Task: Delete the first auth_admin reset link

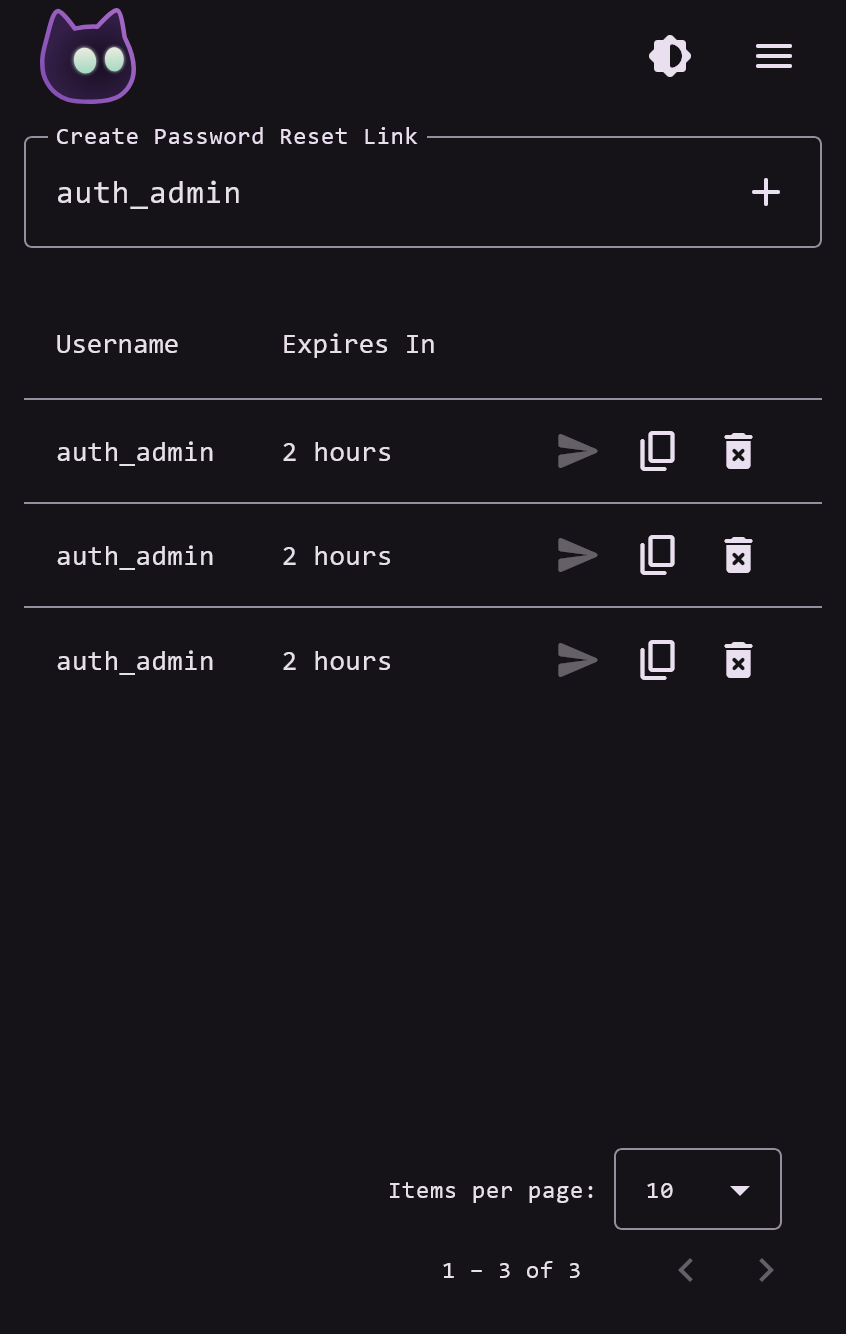Action: 738,451
